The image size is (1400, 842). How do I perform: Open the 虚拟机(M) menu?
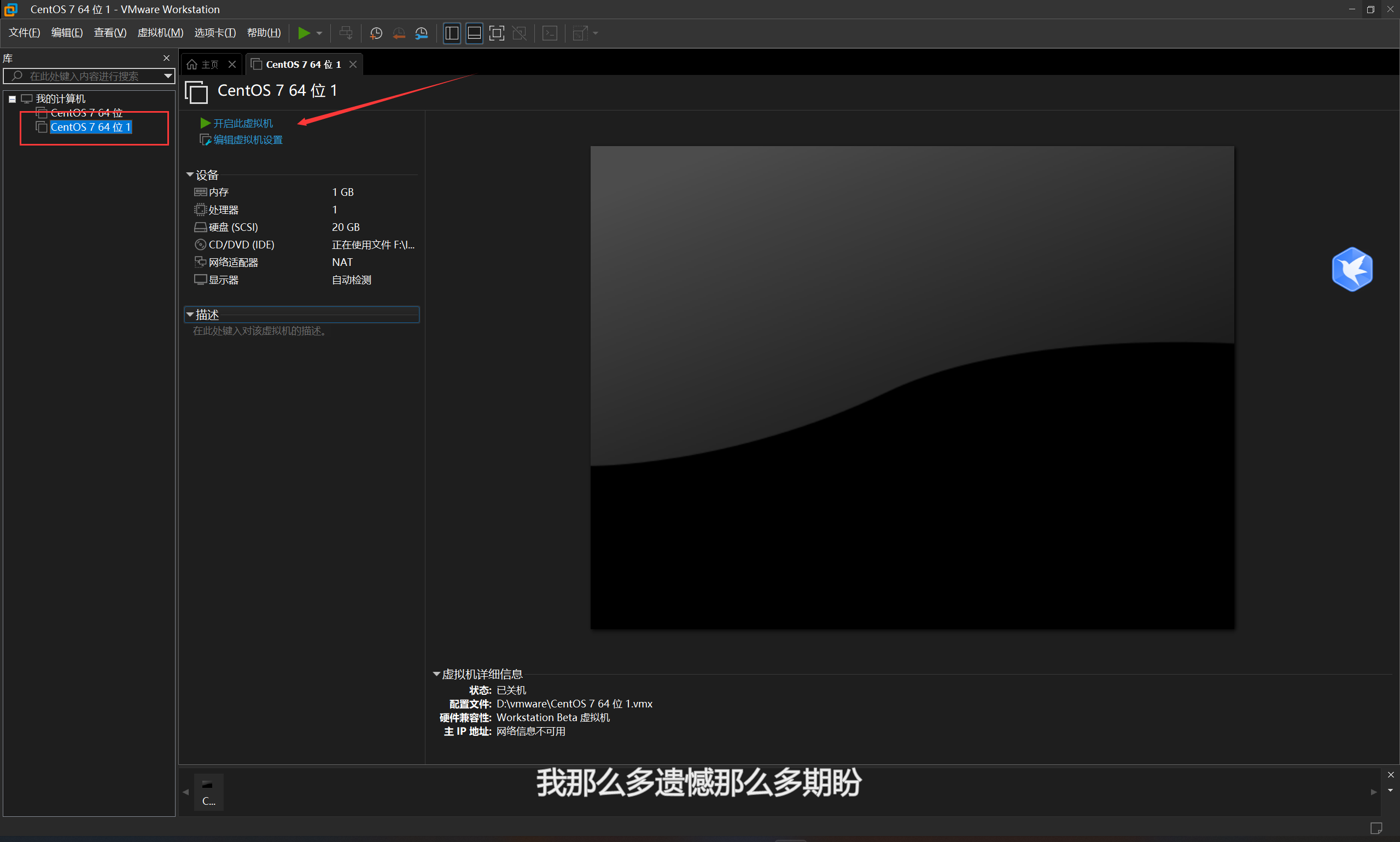coord(160,33)
